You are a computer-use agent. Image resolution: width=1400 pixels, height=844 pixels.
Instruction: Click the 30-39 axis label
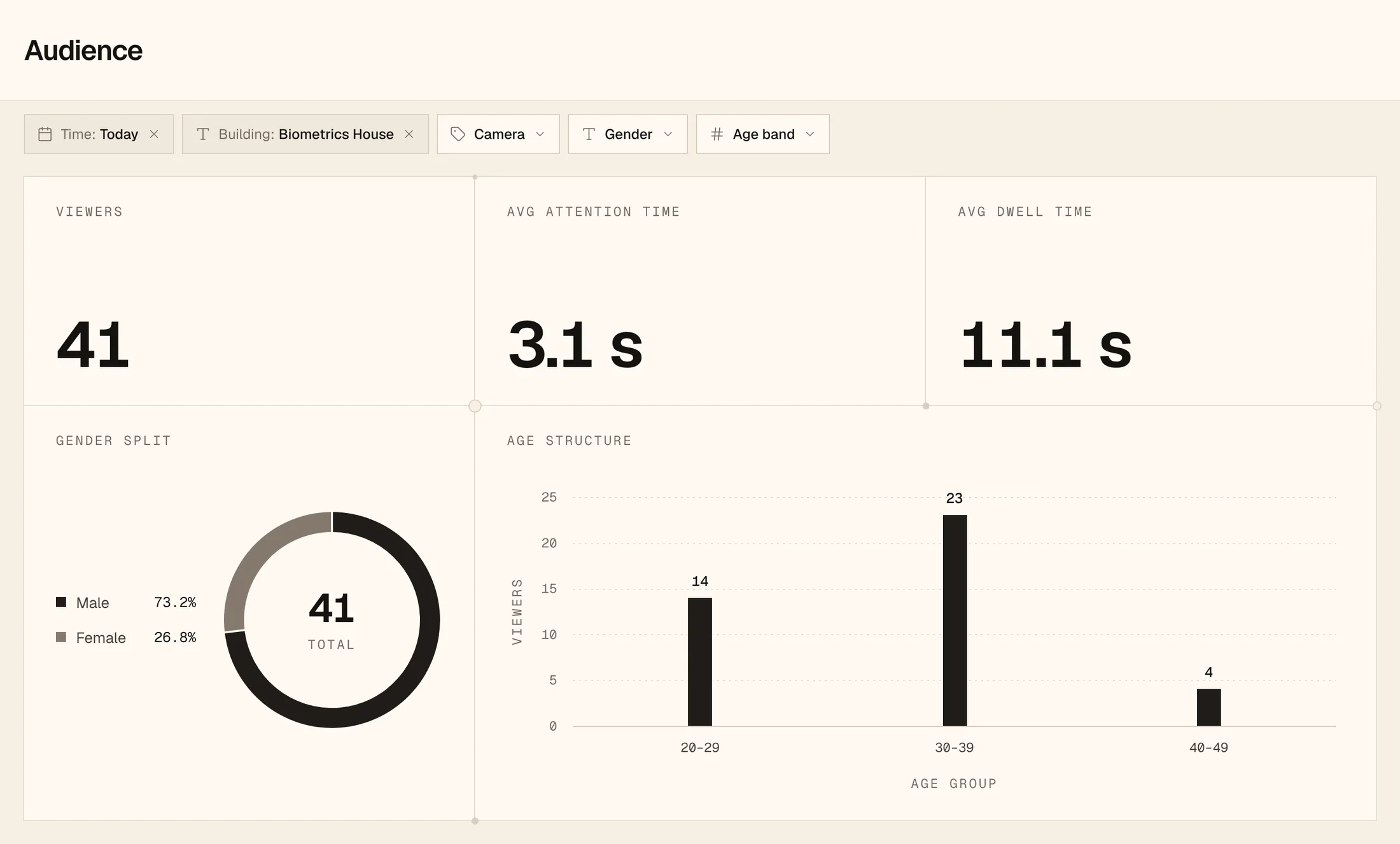coord(955,748)
